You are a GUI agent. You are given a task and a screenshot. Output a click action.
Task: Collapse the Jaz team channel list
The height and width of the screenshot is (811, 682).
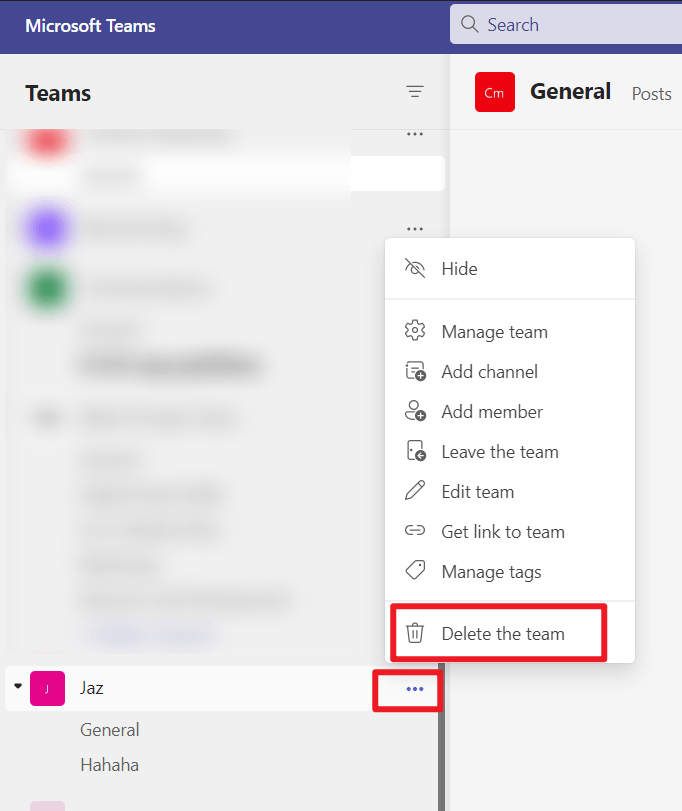pos(18,686)
